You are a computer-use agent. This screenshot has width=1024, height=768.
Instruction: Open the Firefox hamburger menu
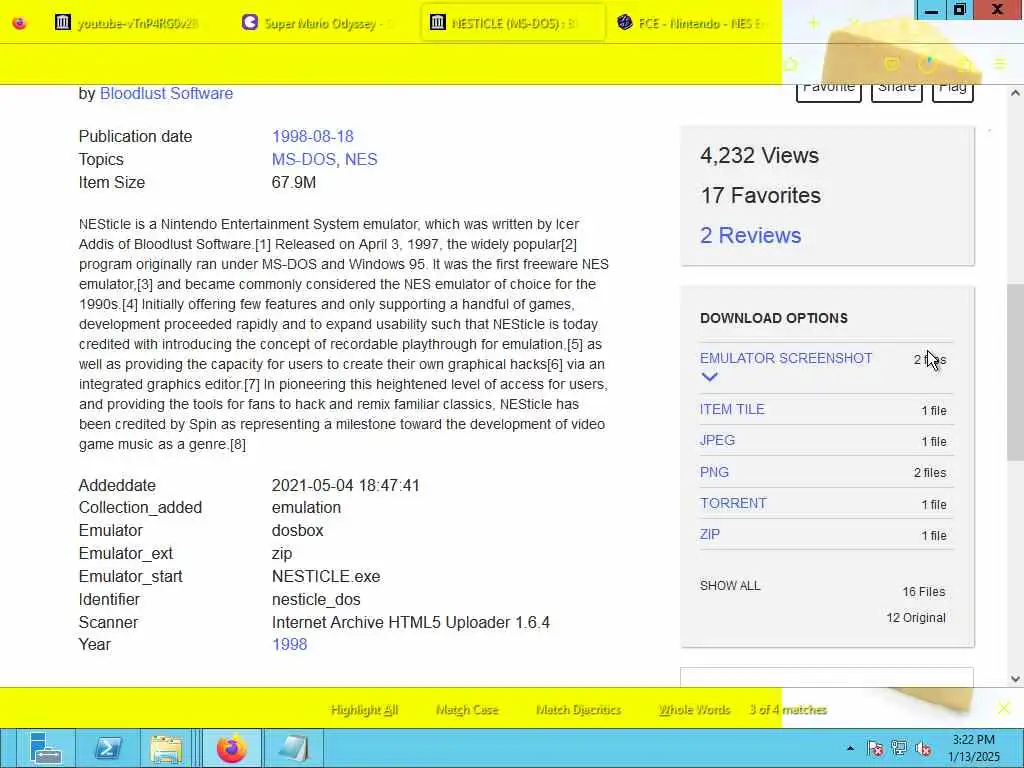click(x=1000, y=63)
